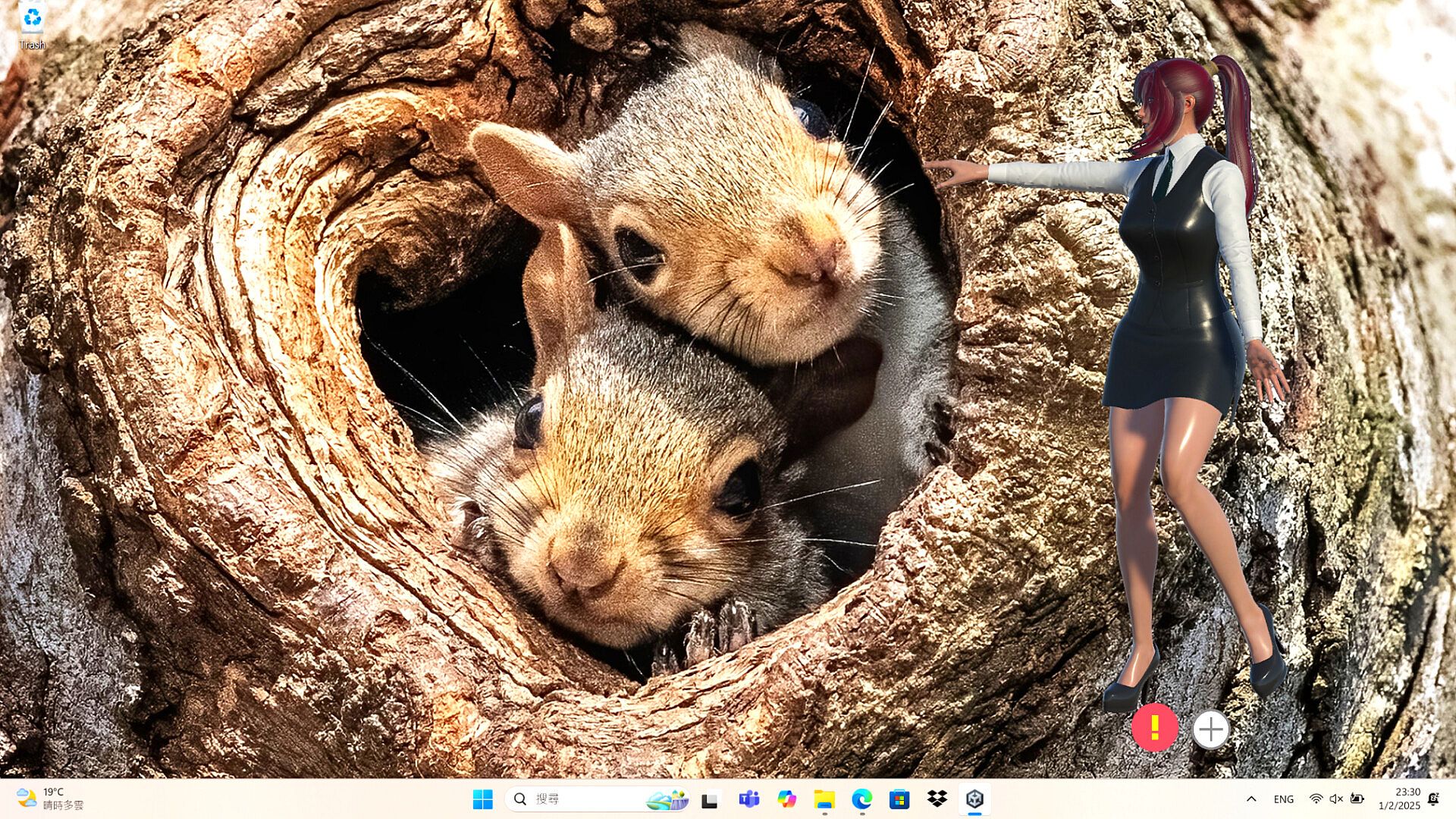Image resolution: width=1456 pixels, height=819 pixels.
Task: Expand the hidden system tray icons
Action: (x=1251, y=799)
